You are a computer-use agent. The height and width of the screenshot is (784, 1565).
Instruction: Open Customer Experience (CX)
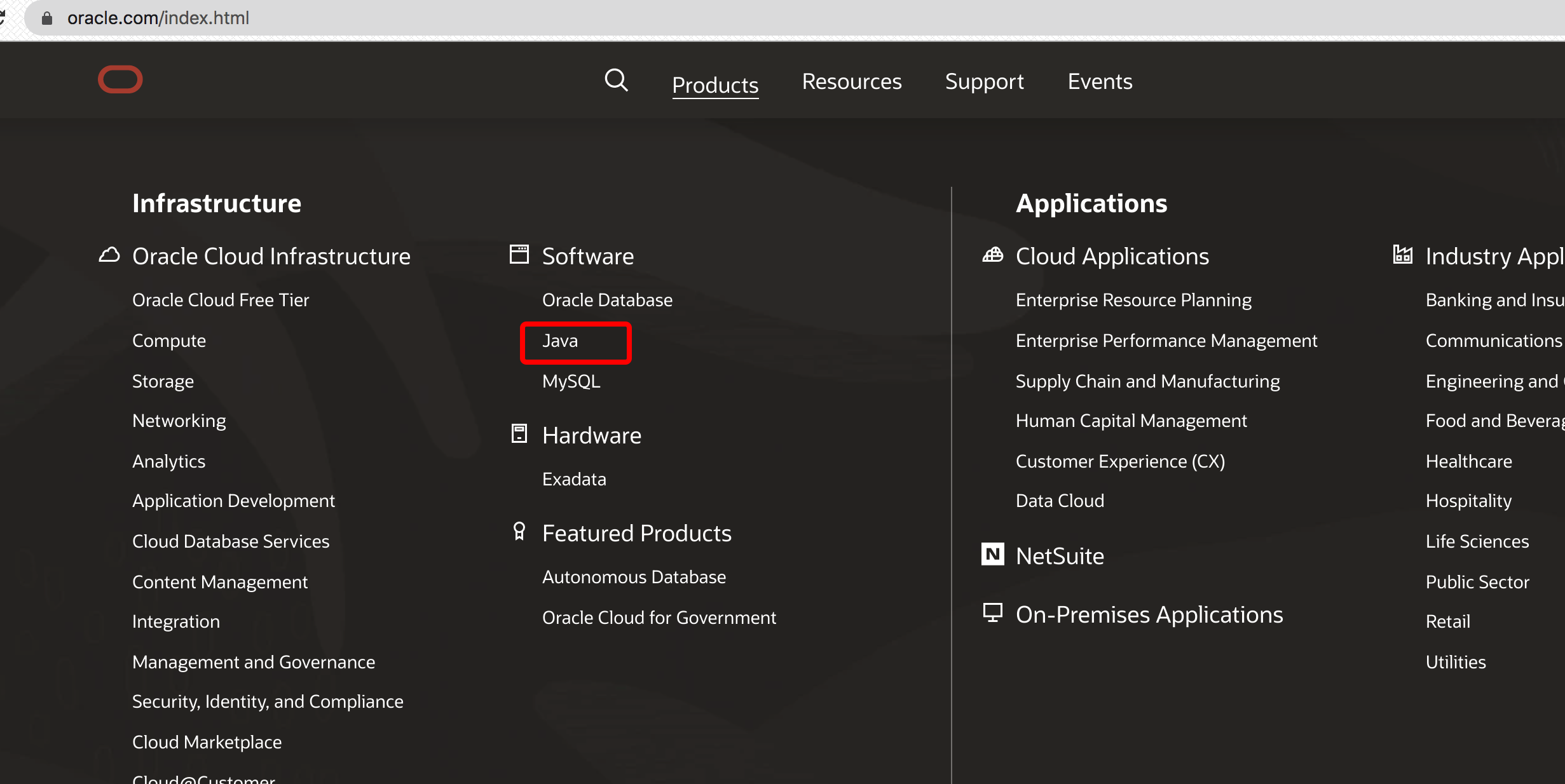[x=1120, y=461]
